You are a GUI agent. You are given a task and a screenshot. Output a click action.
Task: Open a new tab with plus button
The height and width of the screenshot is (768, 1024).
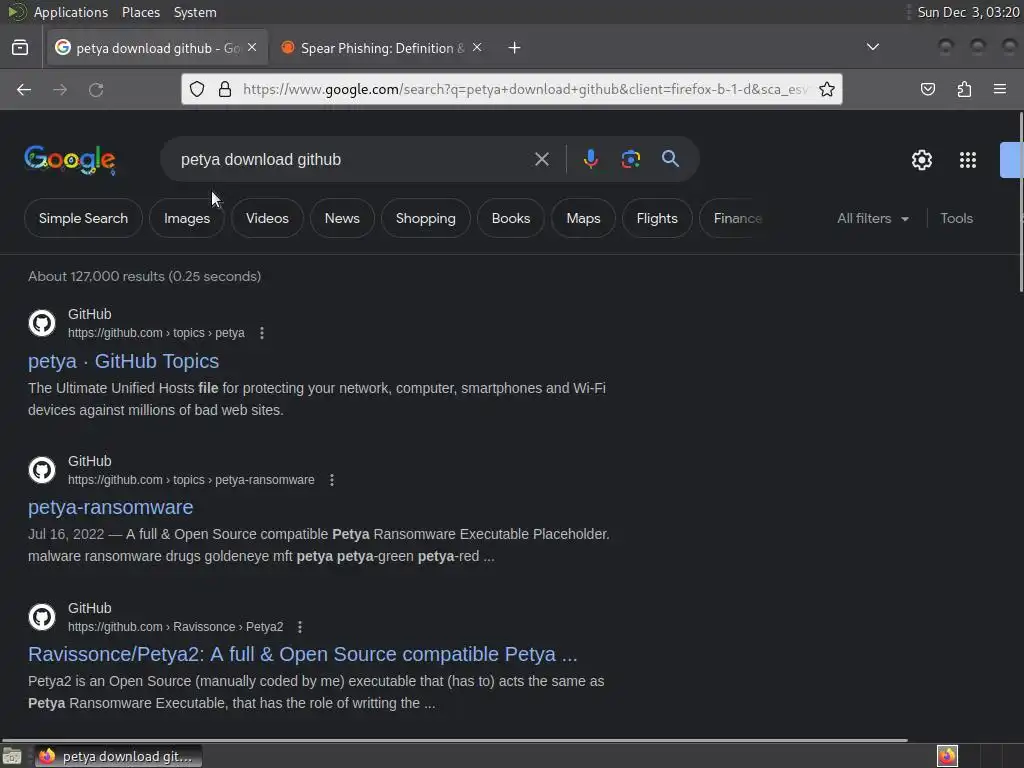pyautogui.click(x=515, y=48)
